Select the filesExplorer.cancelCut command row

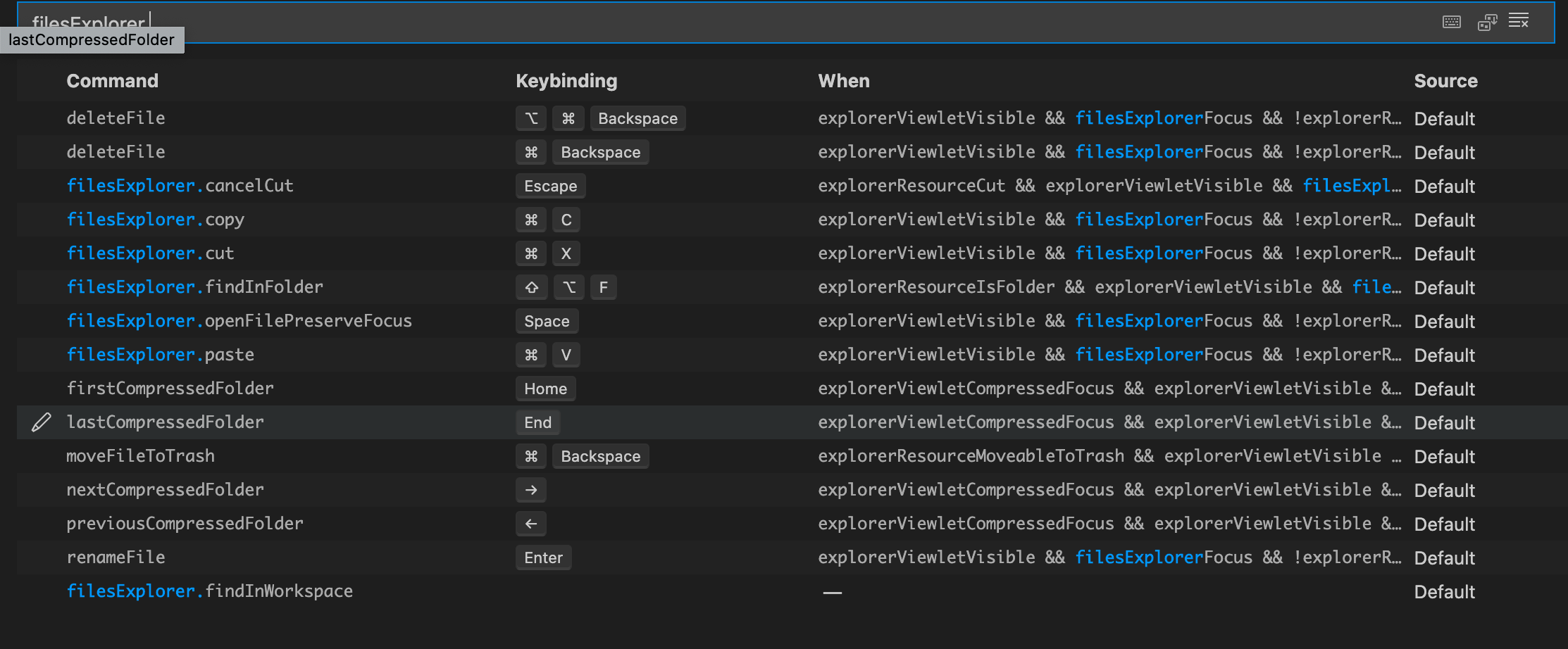coord(180,185)
